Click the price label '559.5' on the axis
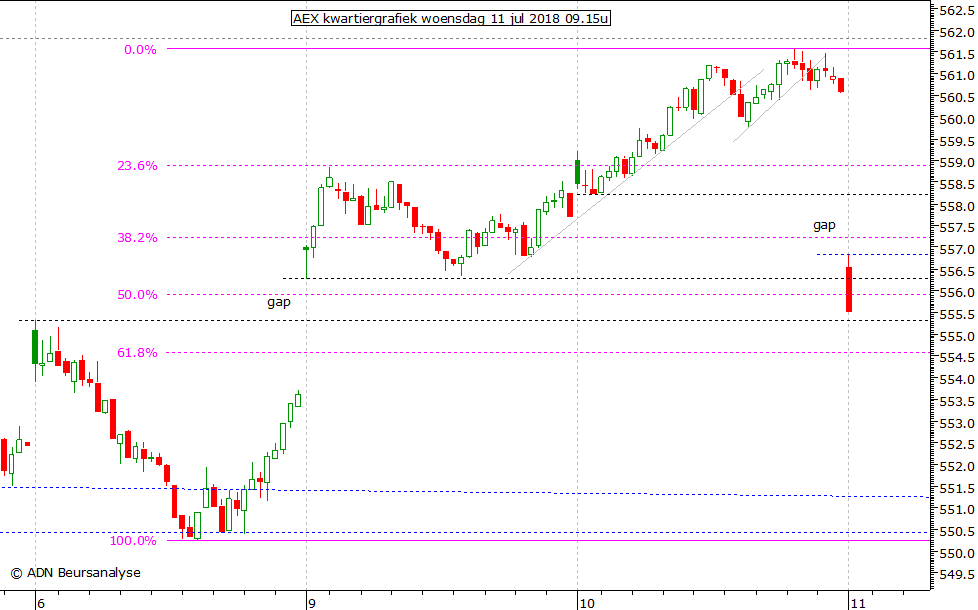978x610 pixels. [x=957, y=141]
